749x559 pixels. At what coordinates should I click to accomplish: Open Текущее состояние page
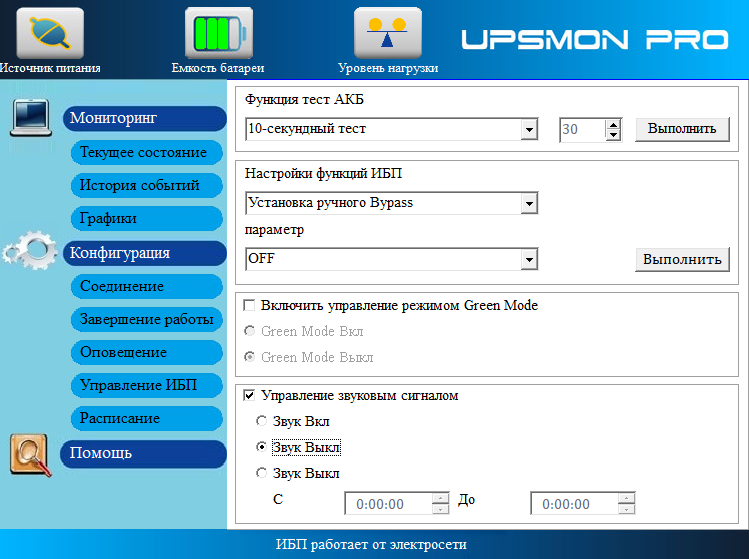click(147, 152)
